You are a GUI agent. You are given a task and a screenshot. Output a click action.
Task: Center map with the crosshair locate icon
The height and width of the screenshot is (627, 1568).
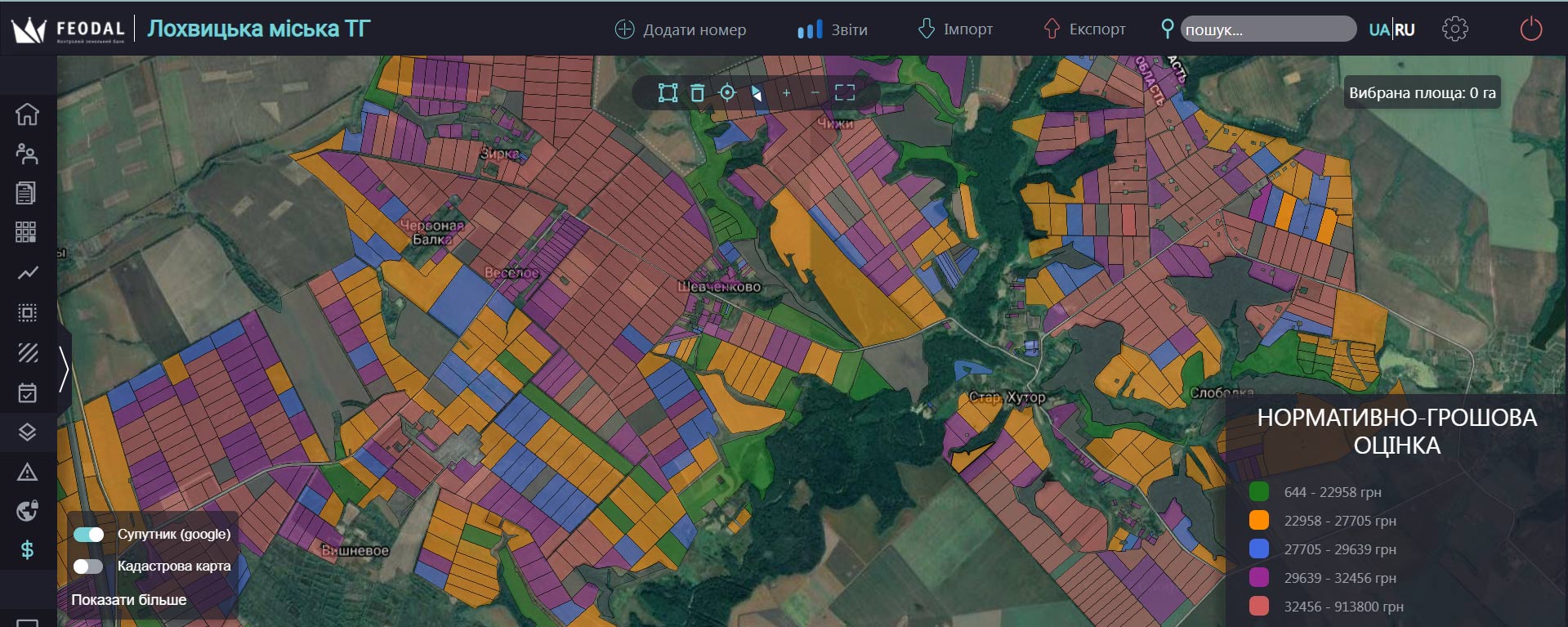pos(727,92)
